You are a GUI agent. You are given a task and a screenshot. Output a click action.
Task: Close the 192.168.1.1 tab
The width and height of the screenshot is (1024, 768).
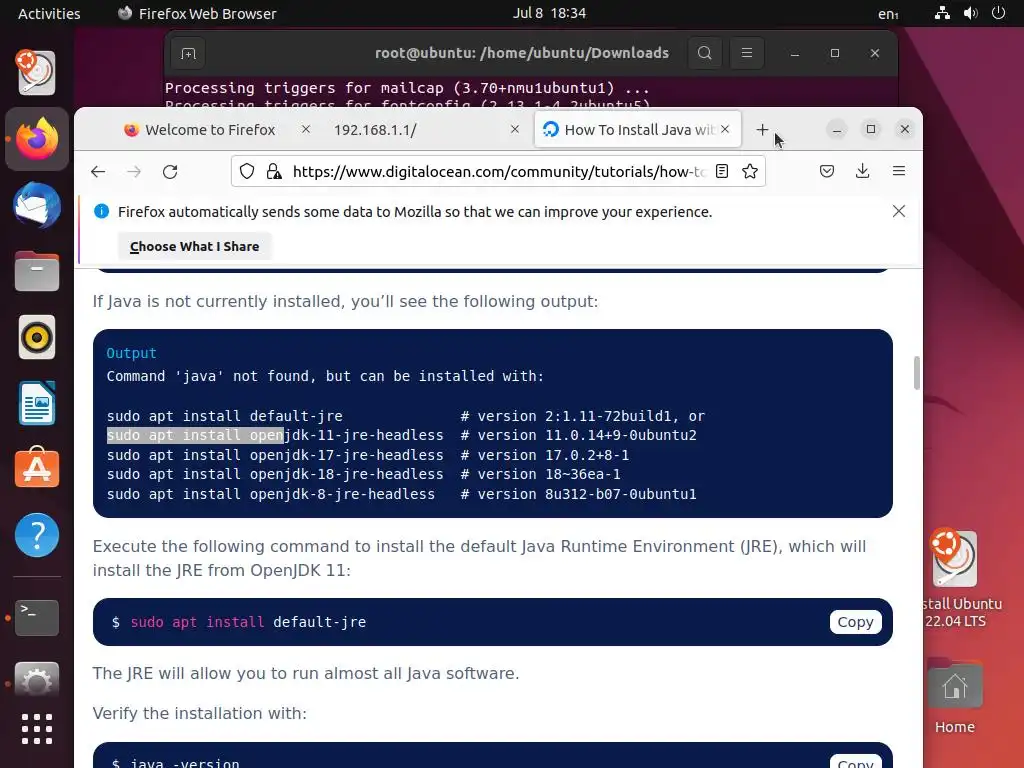pos(515,129)
